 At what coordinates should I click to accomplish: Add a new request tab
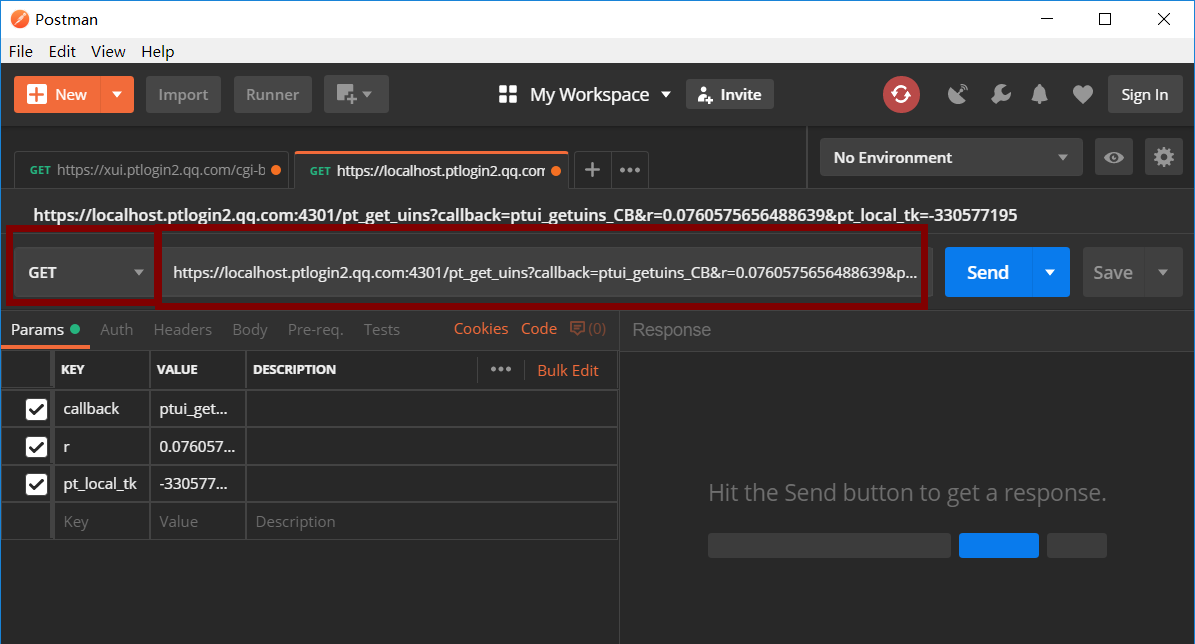click(592, 170)
